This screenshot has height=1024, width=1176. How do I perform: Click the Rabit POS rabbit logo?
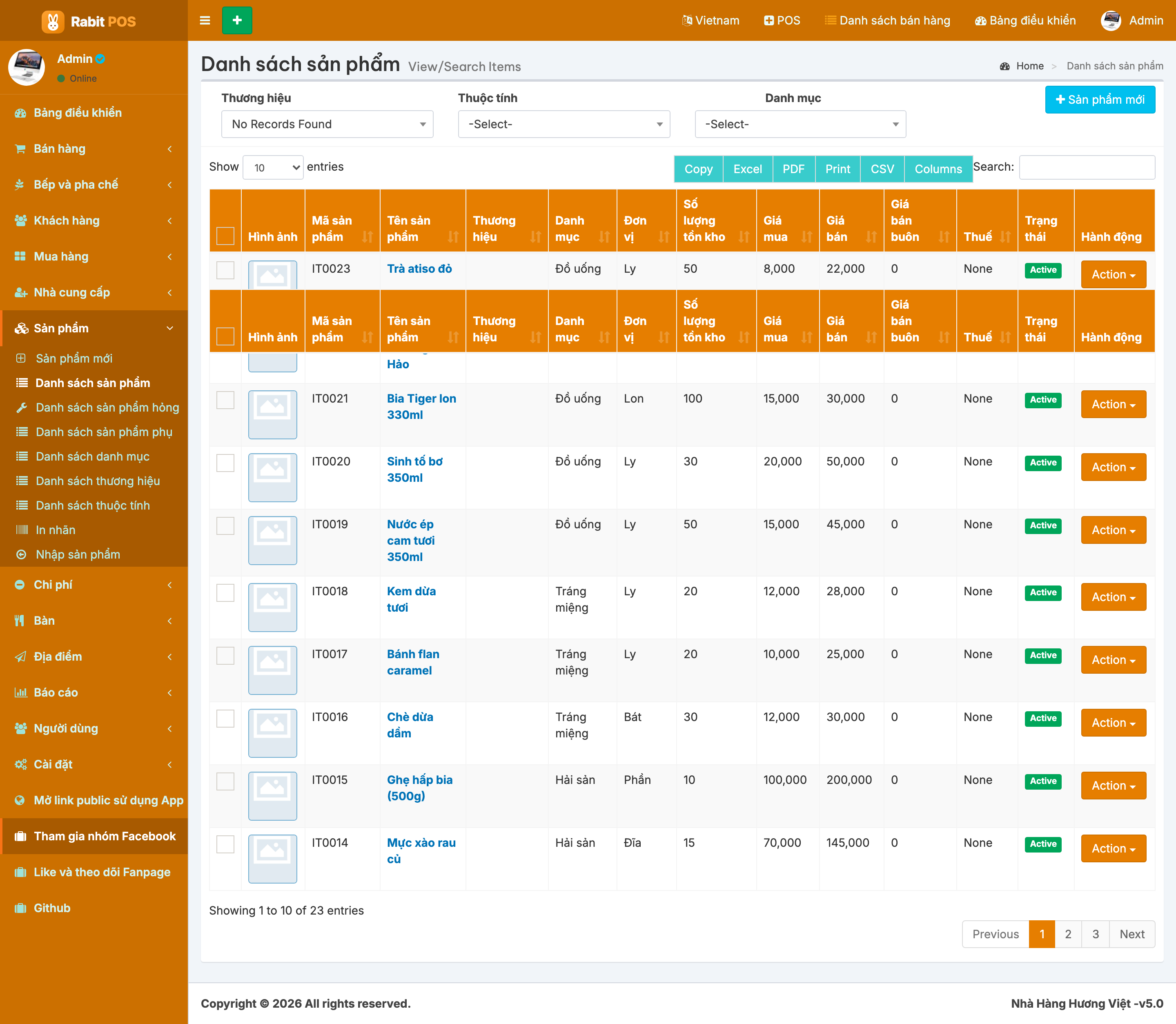point(53,21)
